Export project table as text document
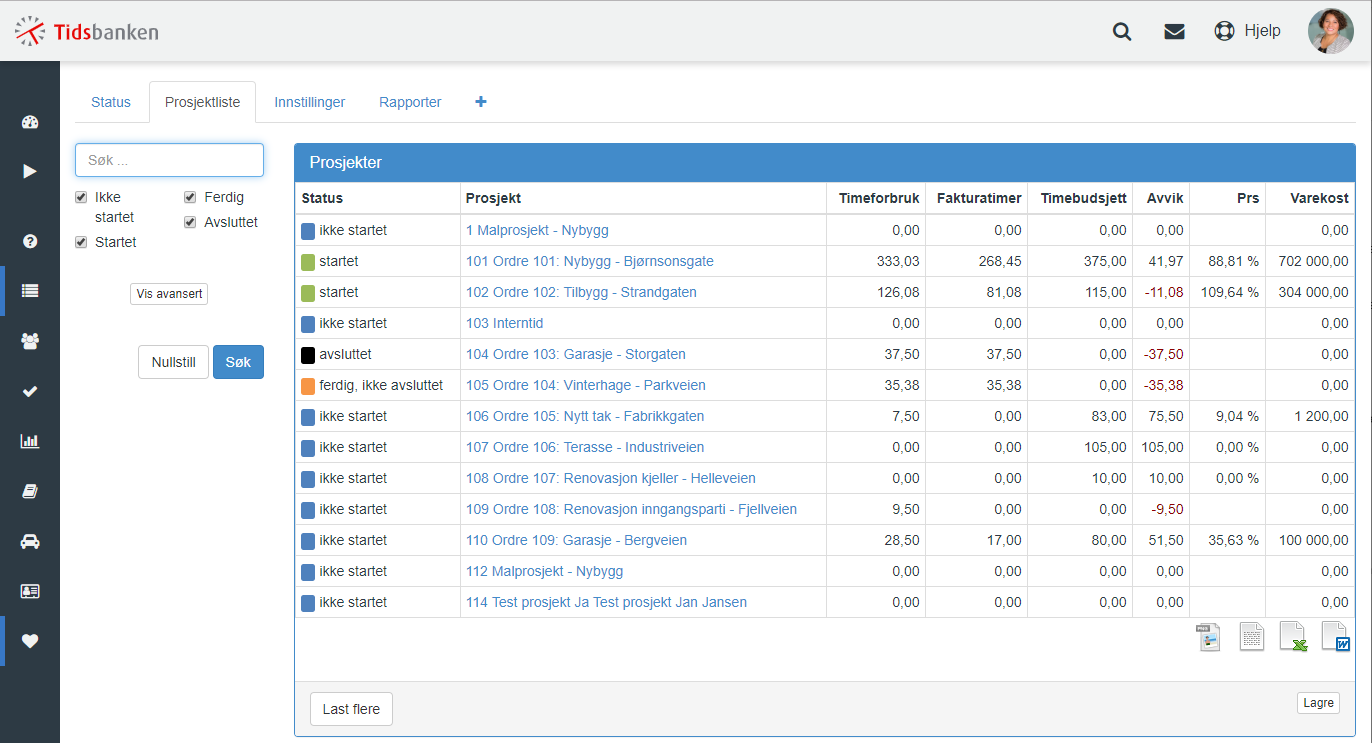This screenshot has height=743, width=1372. click(1251, 637)
